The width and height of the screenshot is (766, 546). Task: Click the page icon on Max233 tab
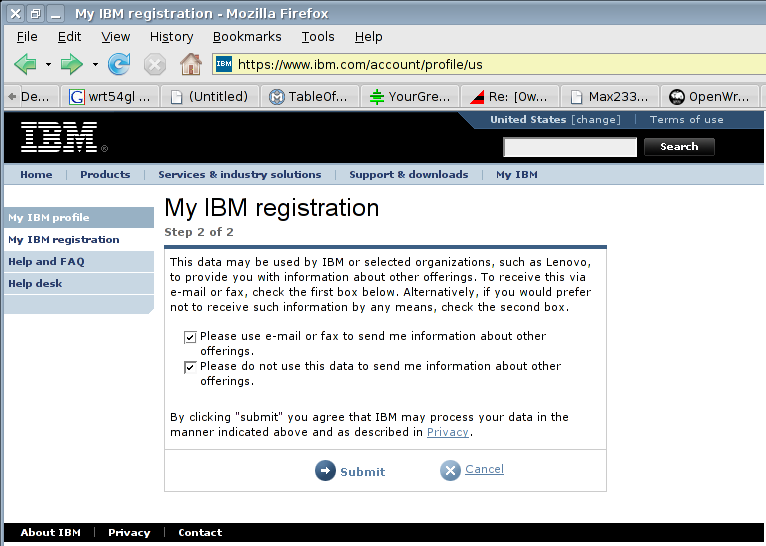pos(577,97)
